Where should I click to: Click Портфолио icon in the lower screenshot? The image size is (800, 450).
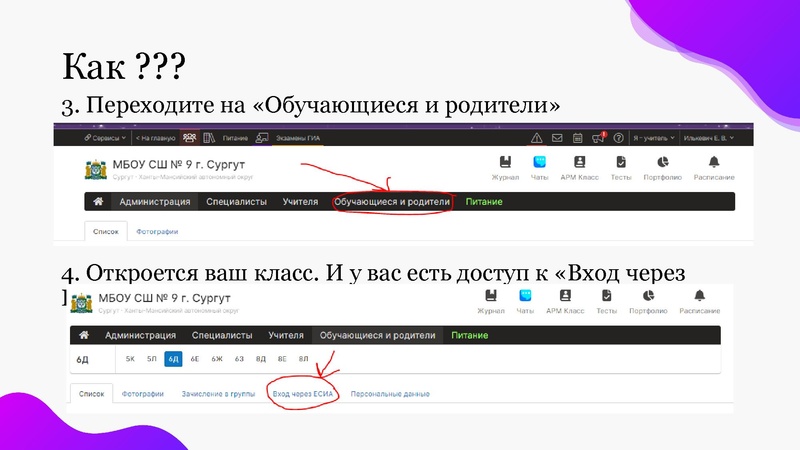647,301
